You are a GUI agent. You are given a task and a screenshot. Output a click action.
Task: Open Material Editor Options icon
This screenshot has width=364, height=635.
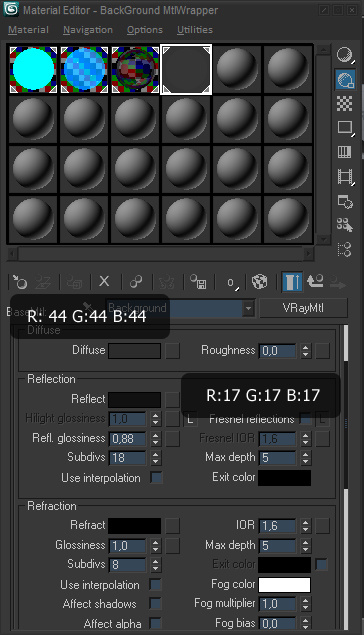[345, 201]
